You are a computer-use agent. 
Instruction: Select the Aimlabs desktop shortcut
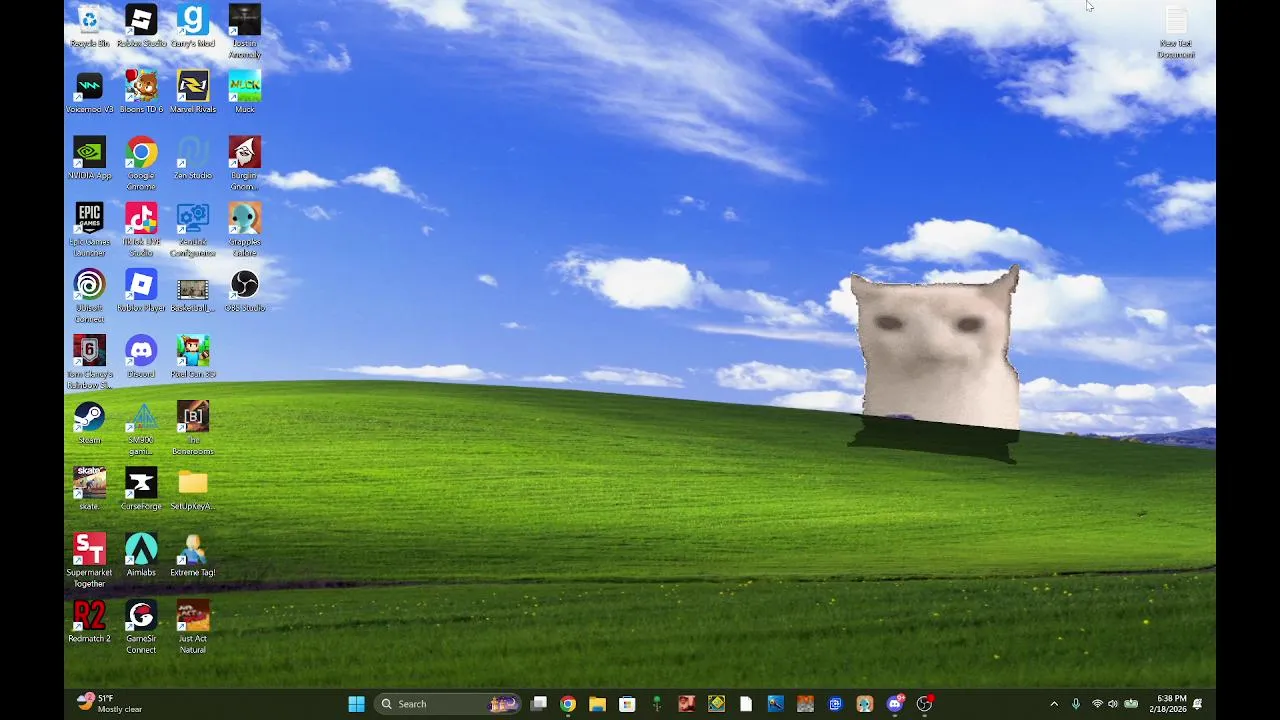[141, 556]
